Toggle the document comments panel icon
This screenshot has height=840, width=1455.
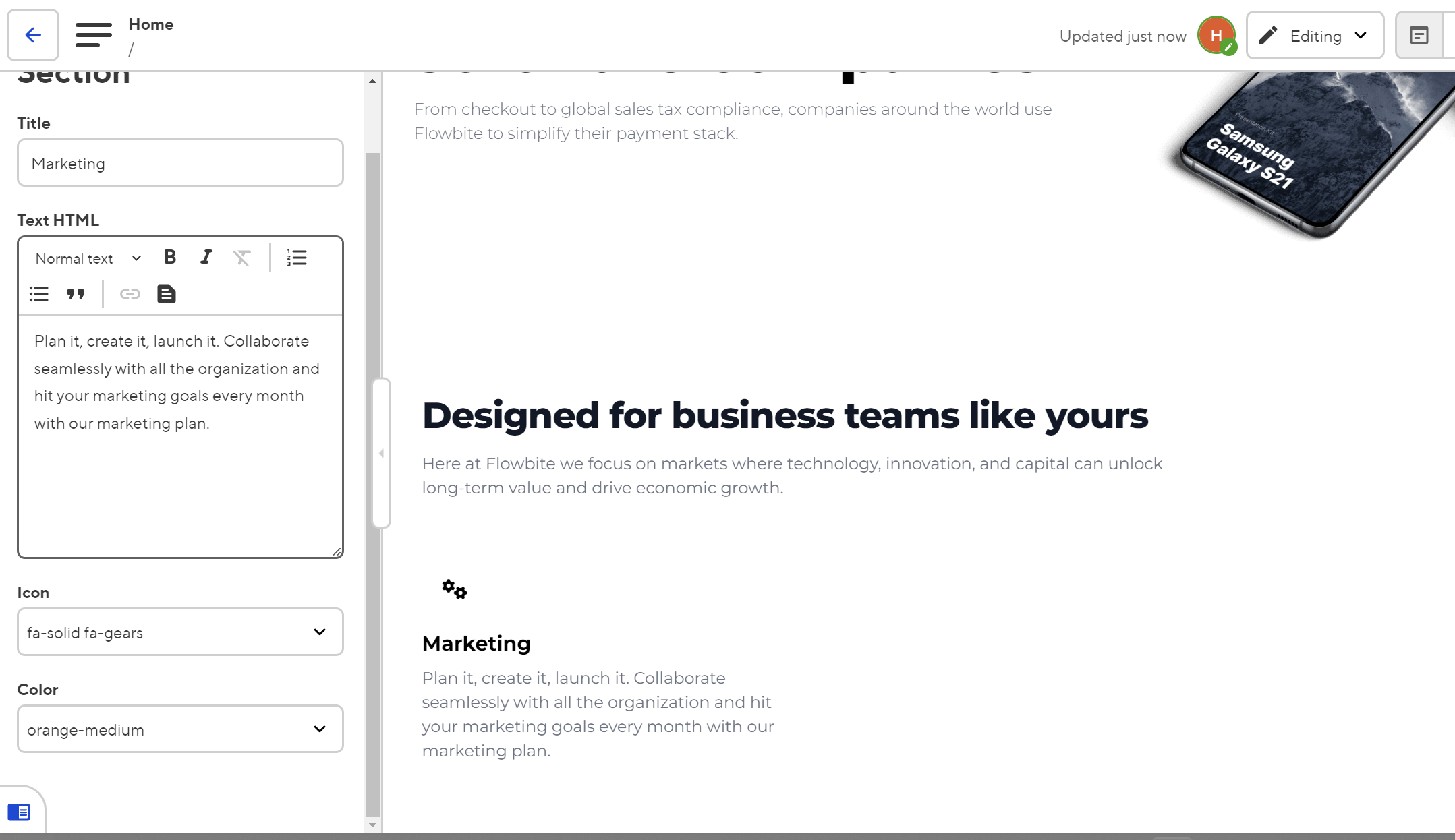[x=1419, y=35]
